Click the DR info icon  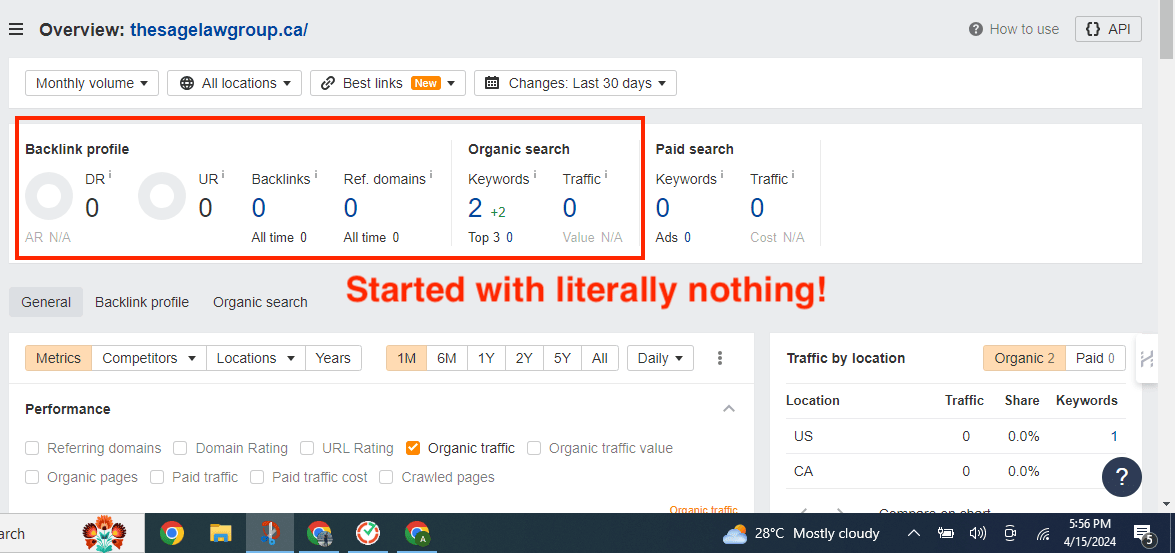click(x=110, y=175)
